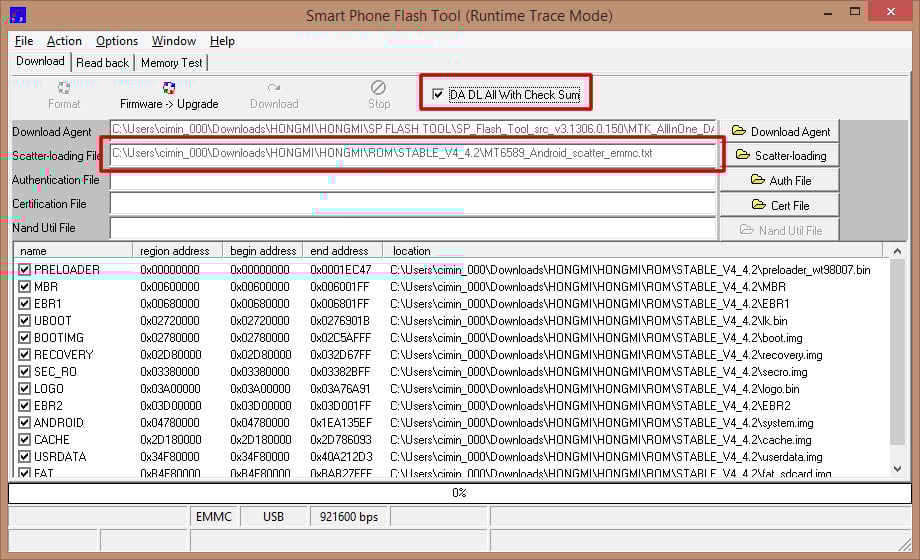
Task: Toggle DA DL All With Check Sum checkbox
Action: [437, 94]
